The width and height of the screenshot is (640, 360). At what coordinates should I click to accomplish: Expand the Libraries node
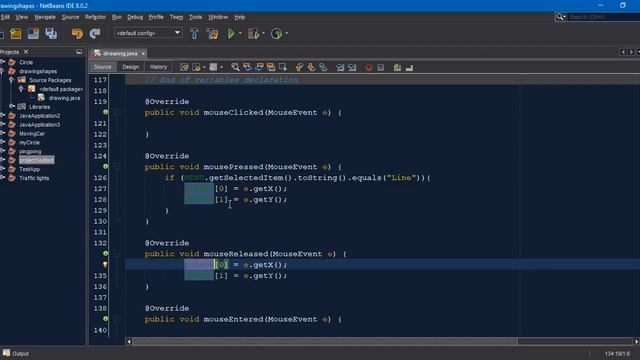click(x=11, y=107)
